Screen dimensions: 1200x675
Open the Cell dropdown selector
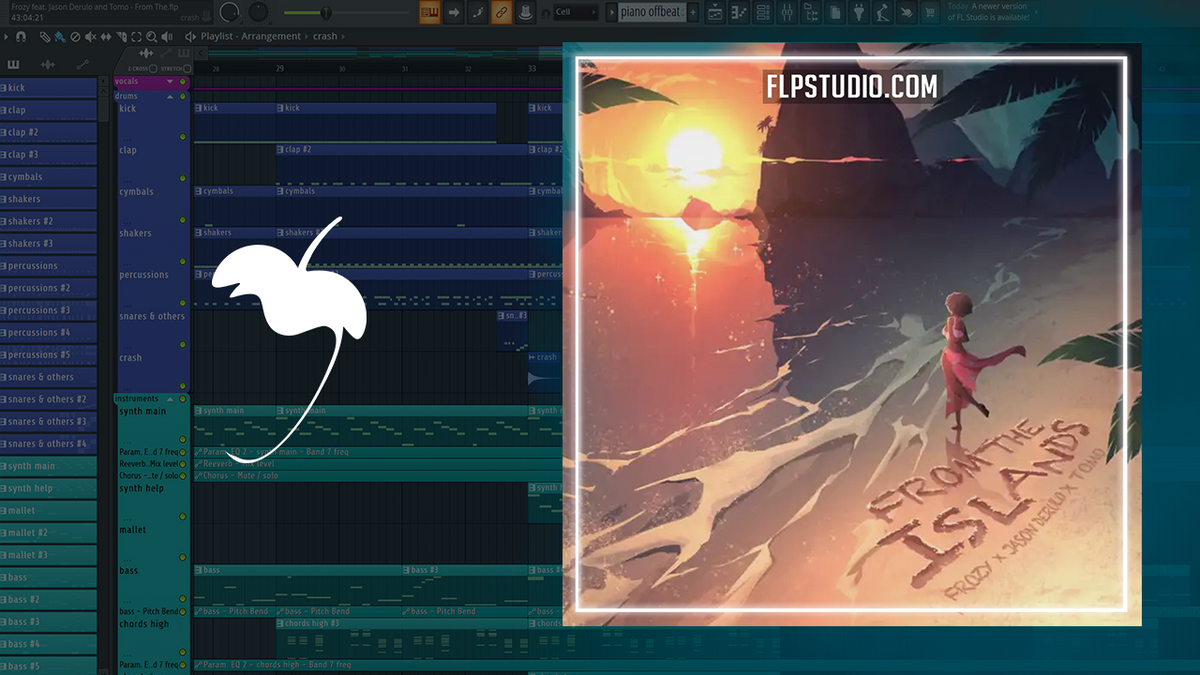click(576, 12)
